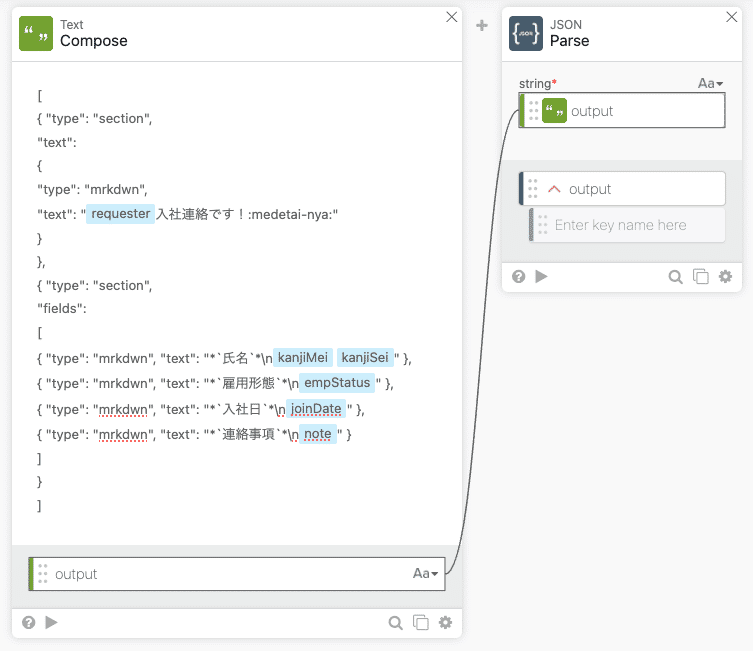Click the 'Enter key name here' field
The width and height of the screenshot is (753, 651).
click(628, 225)
